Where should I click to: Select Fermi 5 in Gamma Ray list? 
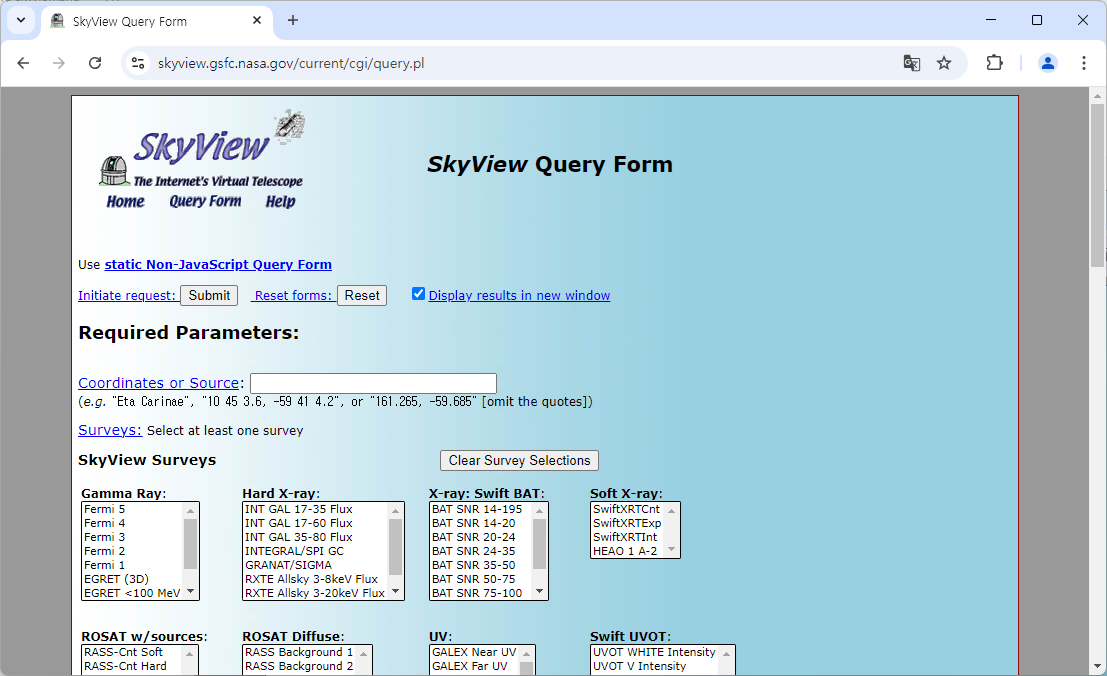tap(132, 509)
